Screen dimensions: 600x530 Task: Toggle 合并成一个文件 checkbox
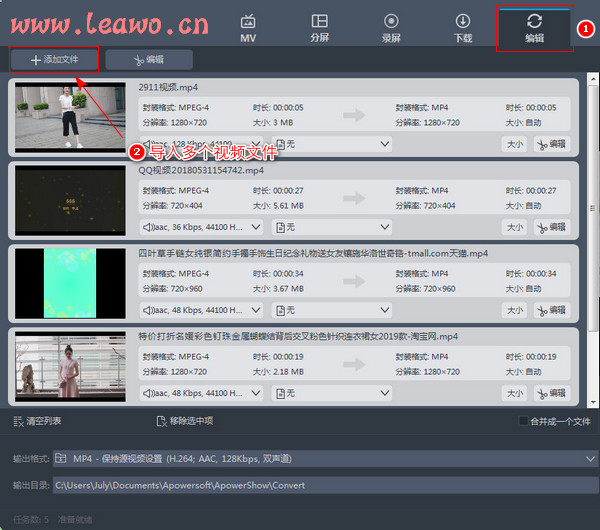[x=523, y=421]
